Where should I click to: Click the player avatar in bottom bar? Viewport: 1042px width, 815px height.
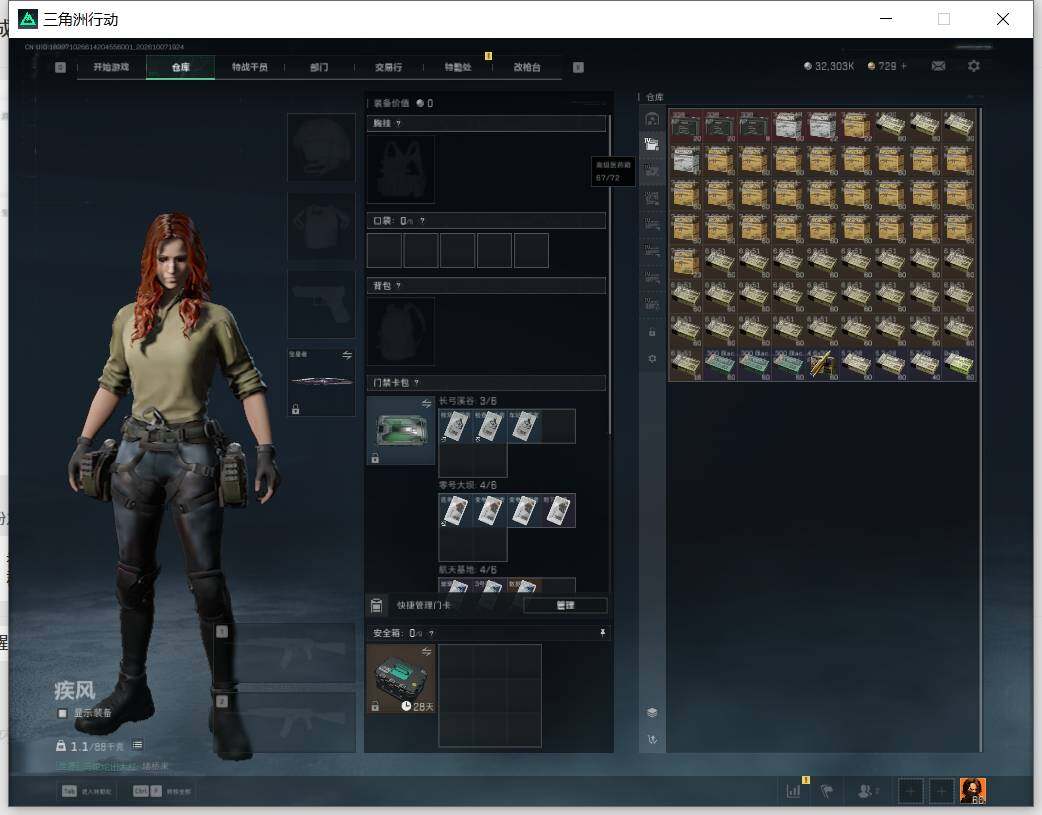tap(973, 791)
